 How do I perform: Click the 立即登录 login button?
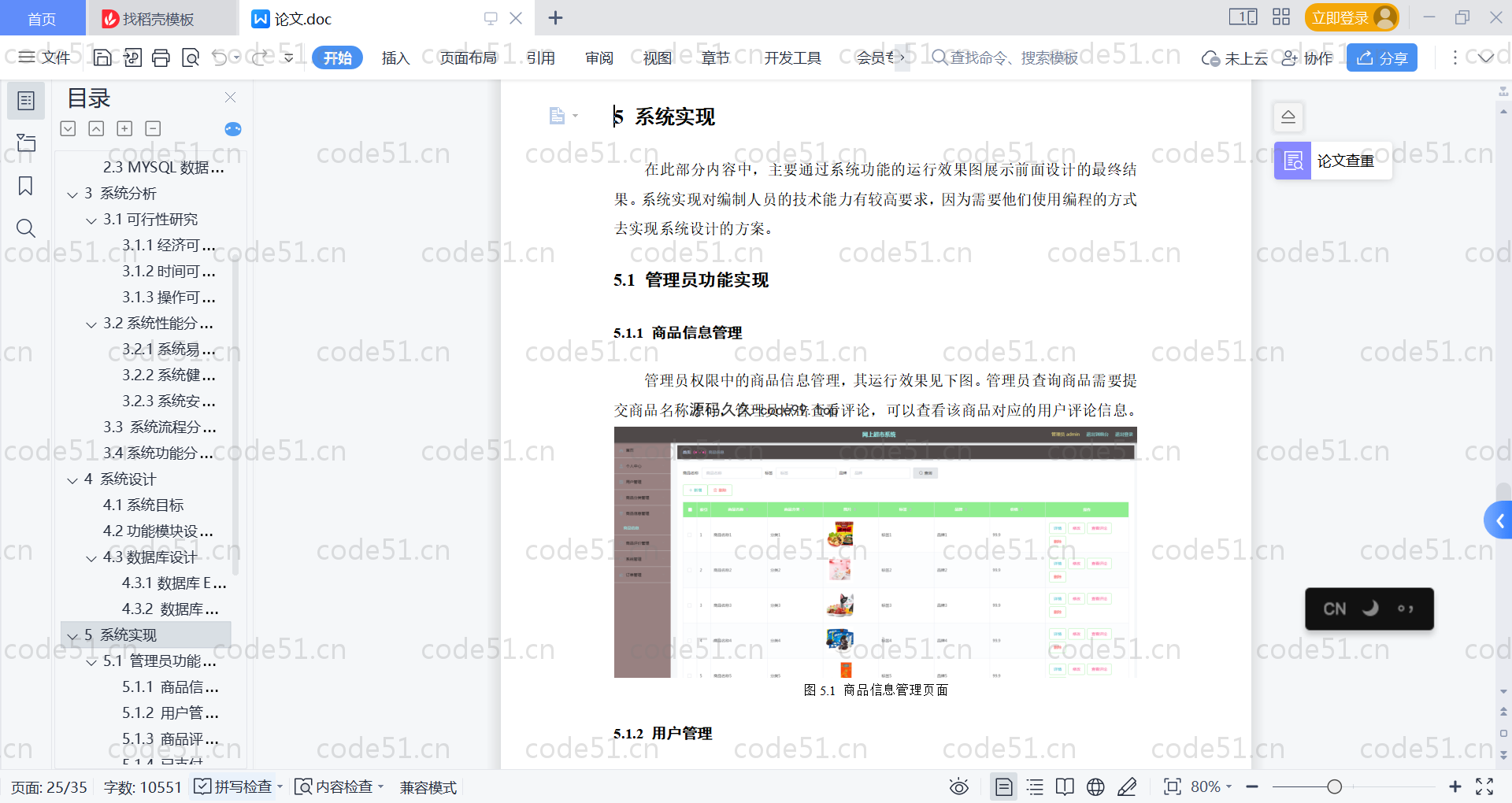[1351, 17]
